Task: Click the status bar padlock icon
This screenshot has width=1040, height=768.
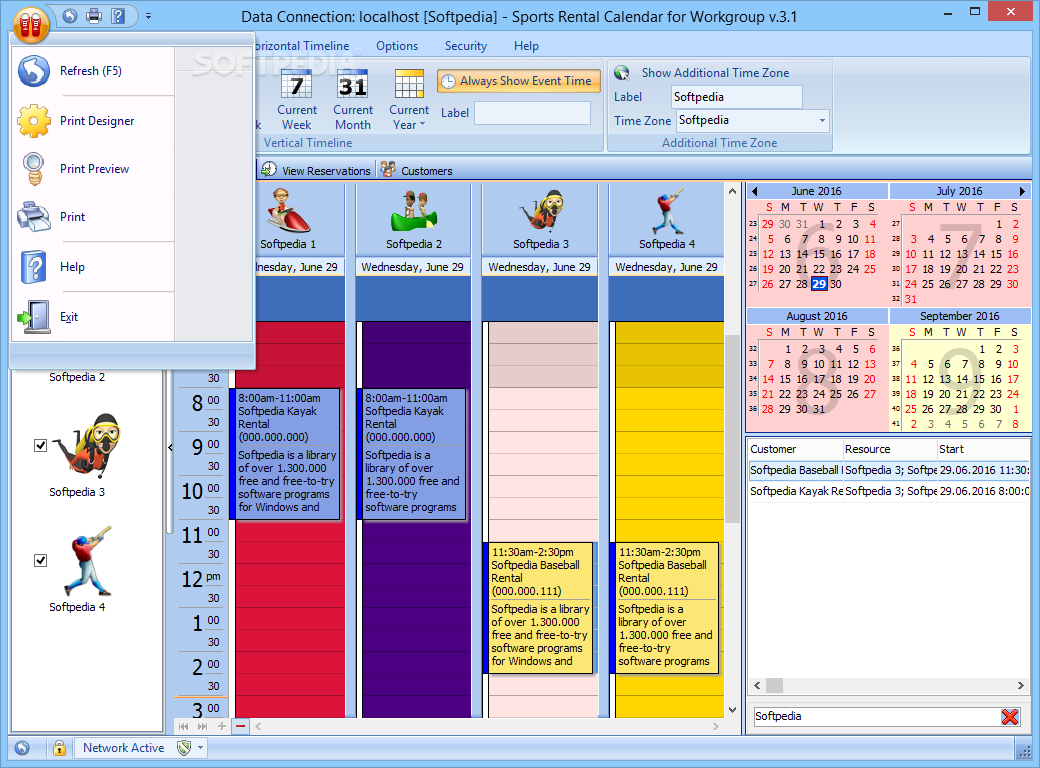Action: coord(59,748)
